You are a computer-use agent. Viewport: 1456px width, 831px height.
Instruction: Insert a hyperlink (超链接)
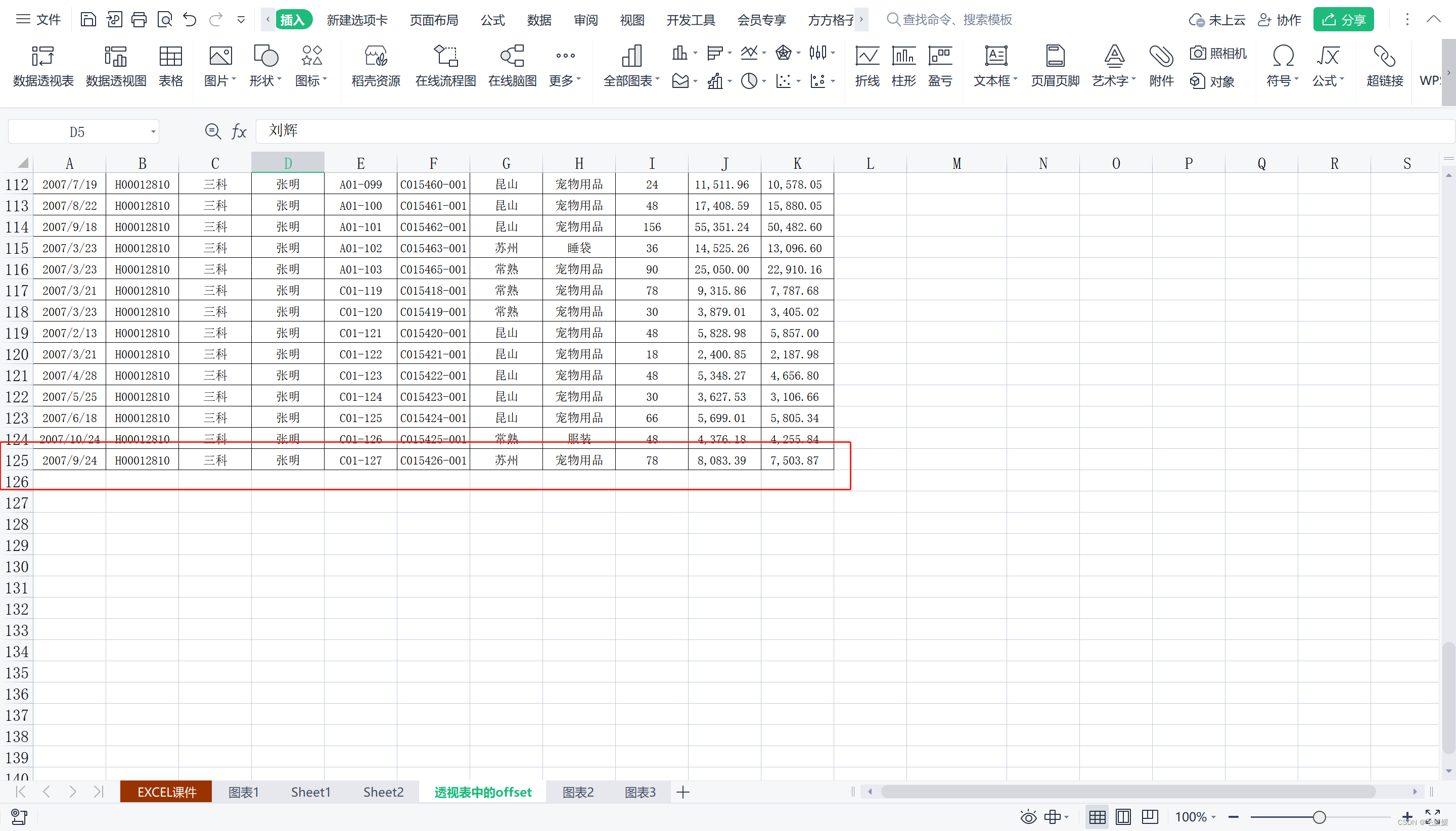[x=1385, y=66]
